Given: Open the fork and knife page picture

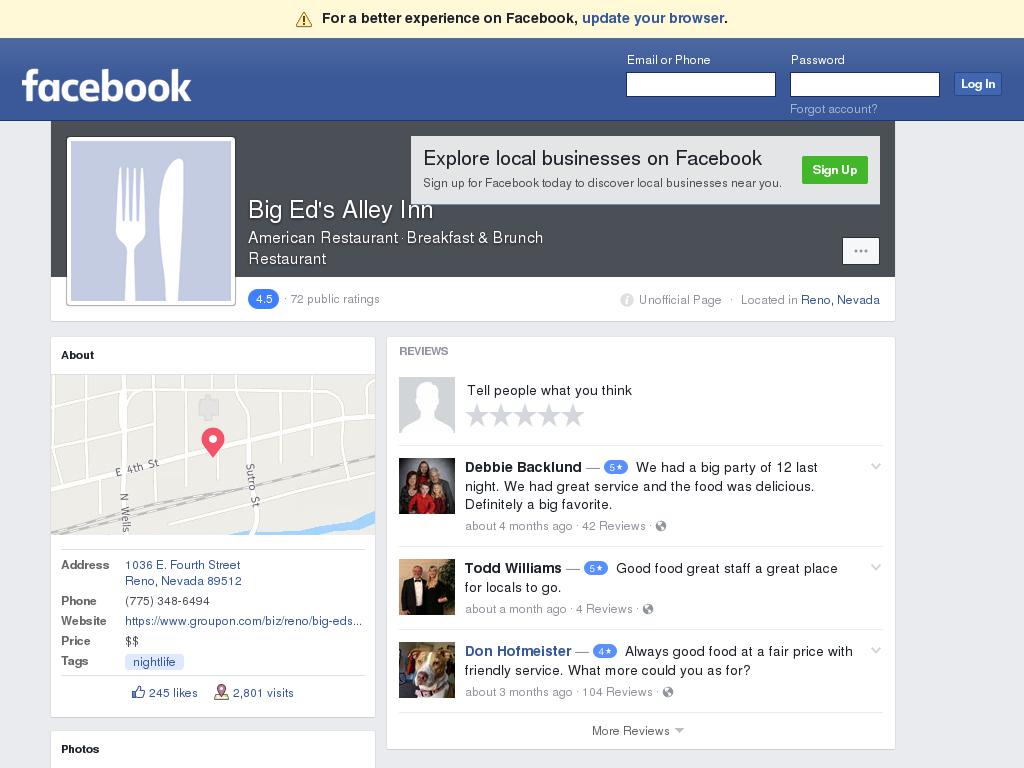Looking at the screenshot, I should pos(151,221).
